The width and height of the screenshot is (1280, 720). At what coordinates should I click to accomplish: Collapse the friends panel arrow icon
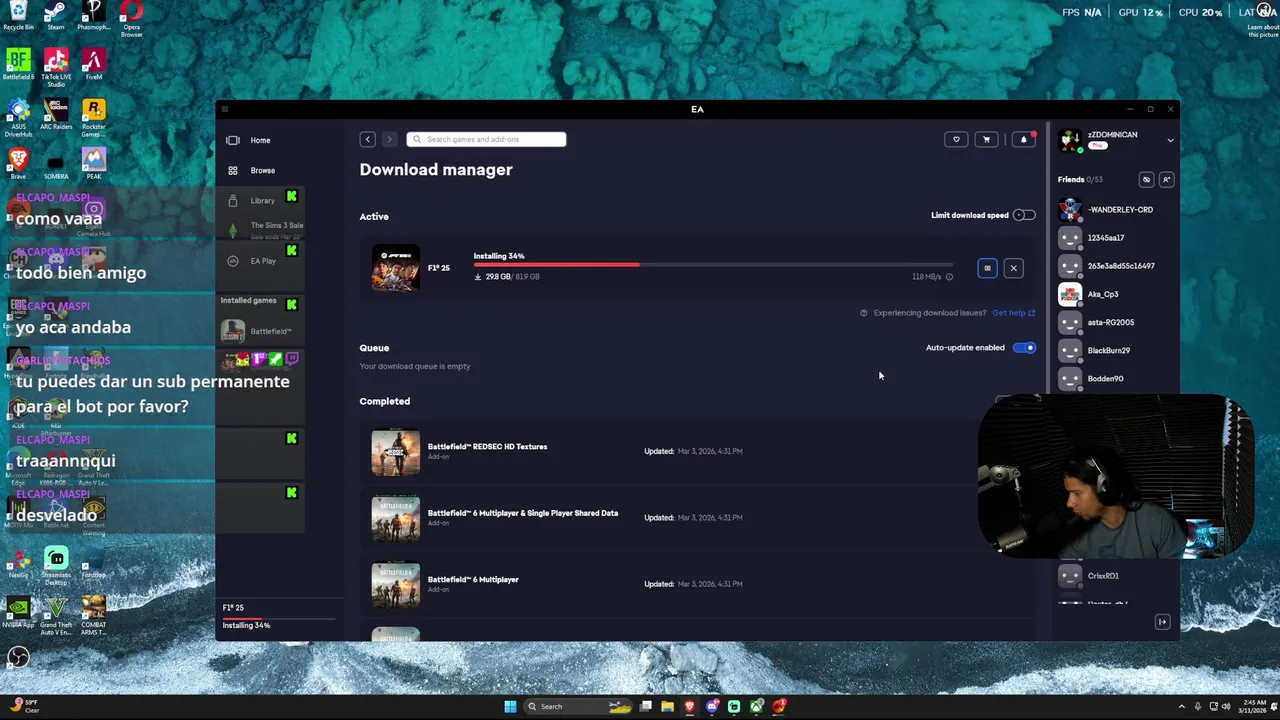coord(1162,622)
